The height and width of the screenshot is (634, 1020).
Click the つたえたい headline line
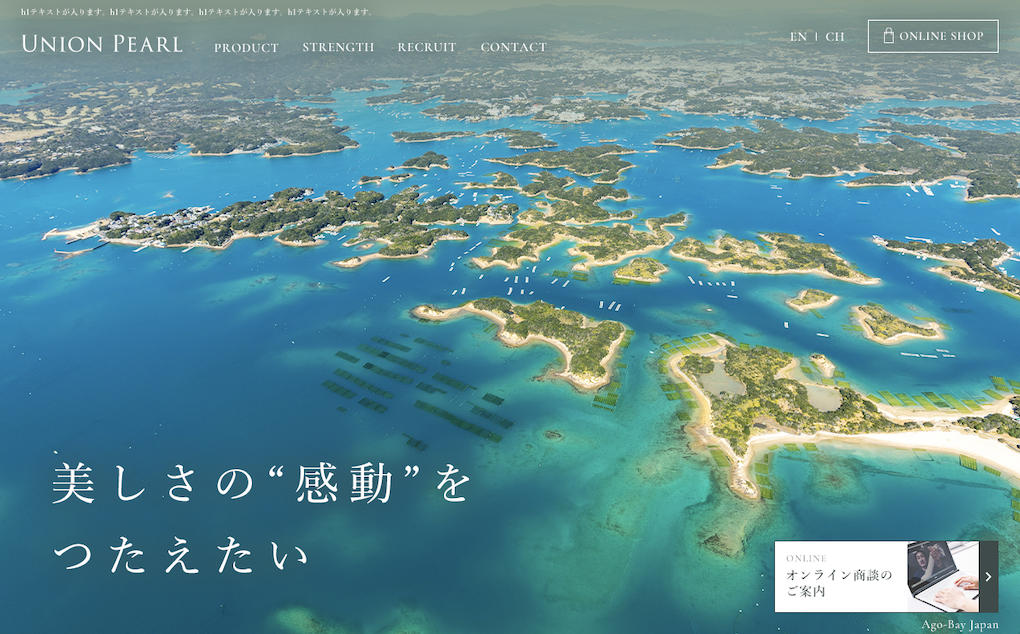point(180,556)
